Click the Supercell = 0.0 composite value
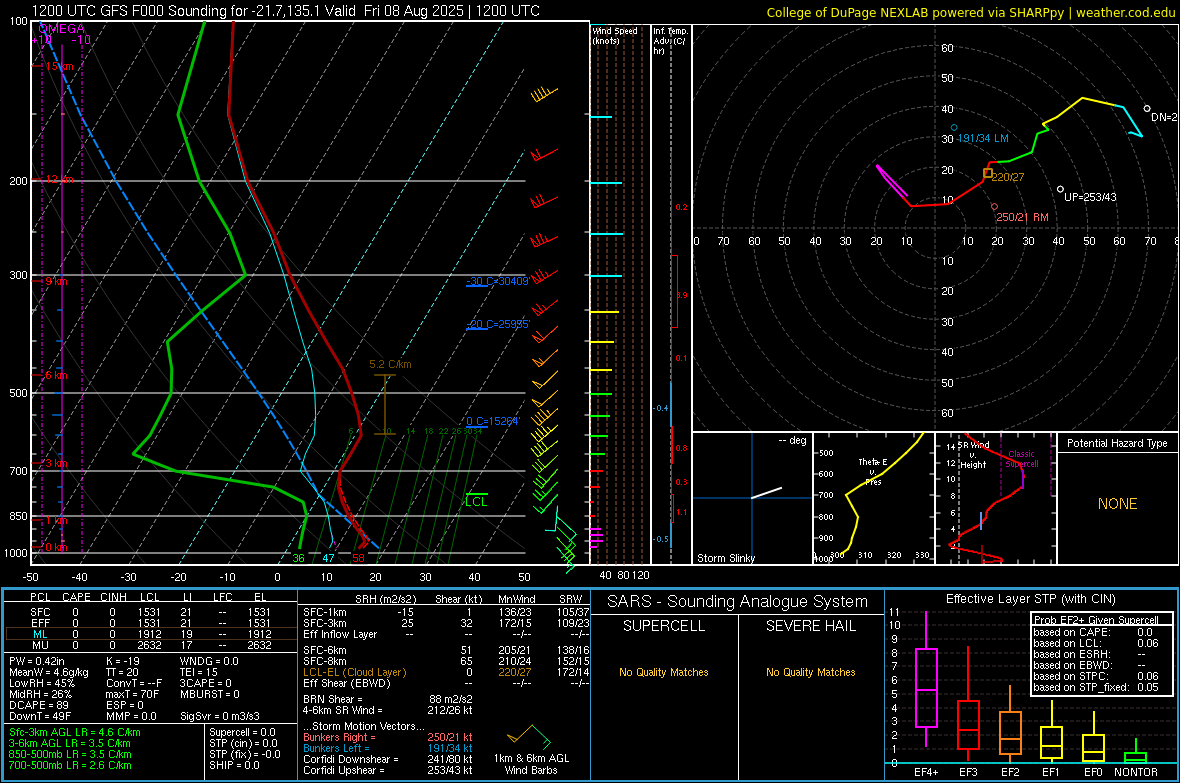Screen dimensions: 1180x783 coord(242,732)
